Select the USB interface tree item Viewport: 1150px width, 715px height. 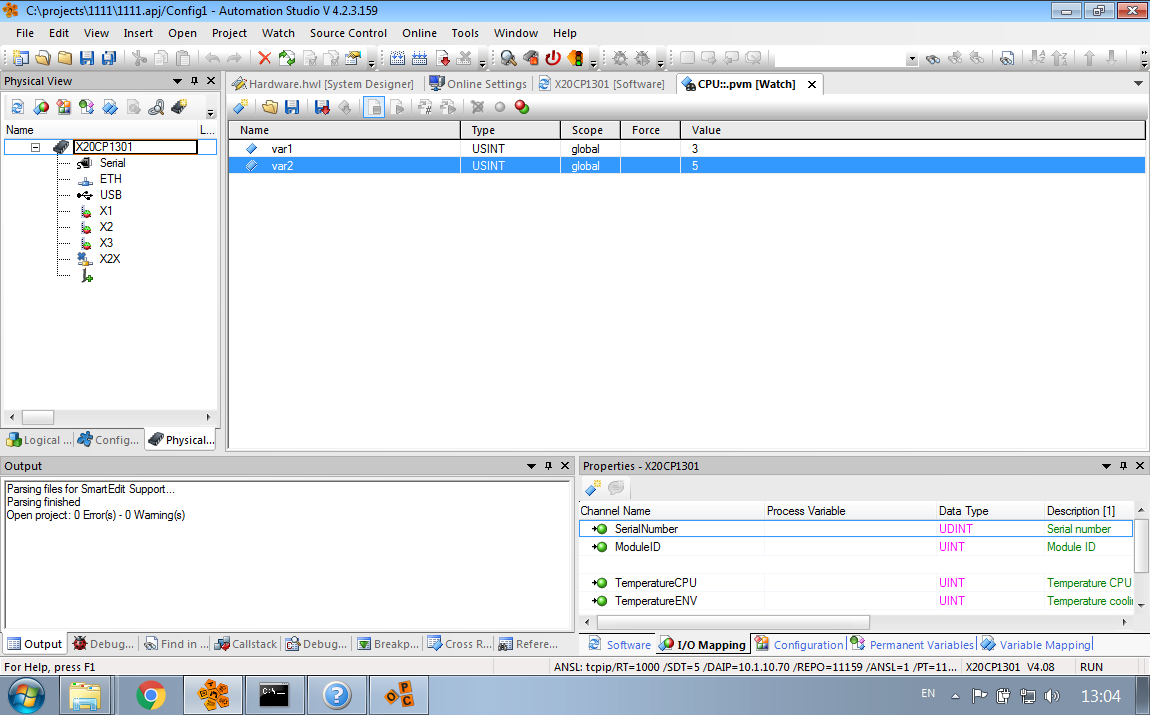(x=111, y=195)
